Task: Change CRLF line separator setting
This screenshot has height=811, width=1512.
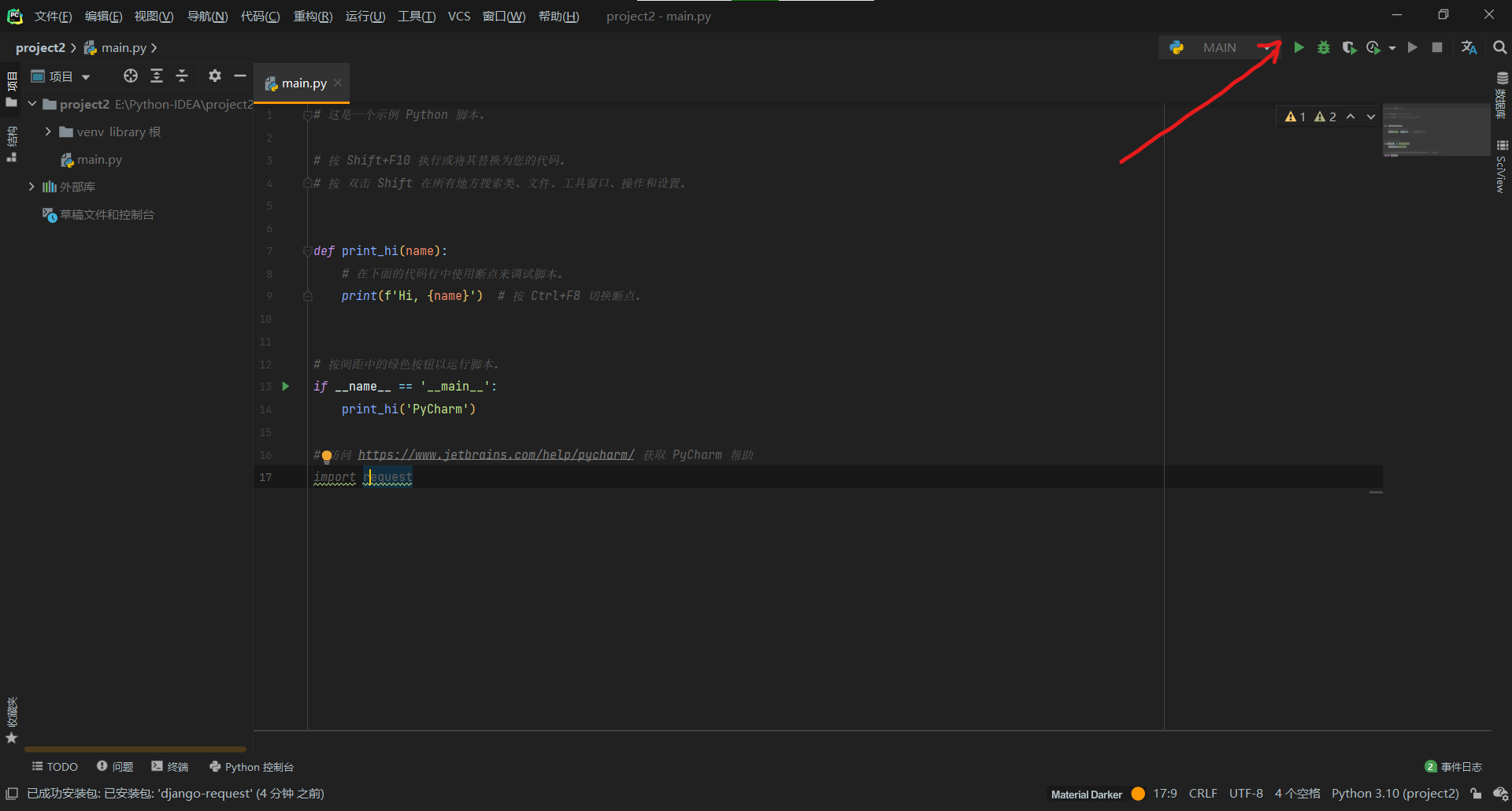Action: tap(1203, 794)
